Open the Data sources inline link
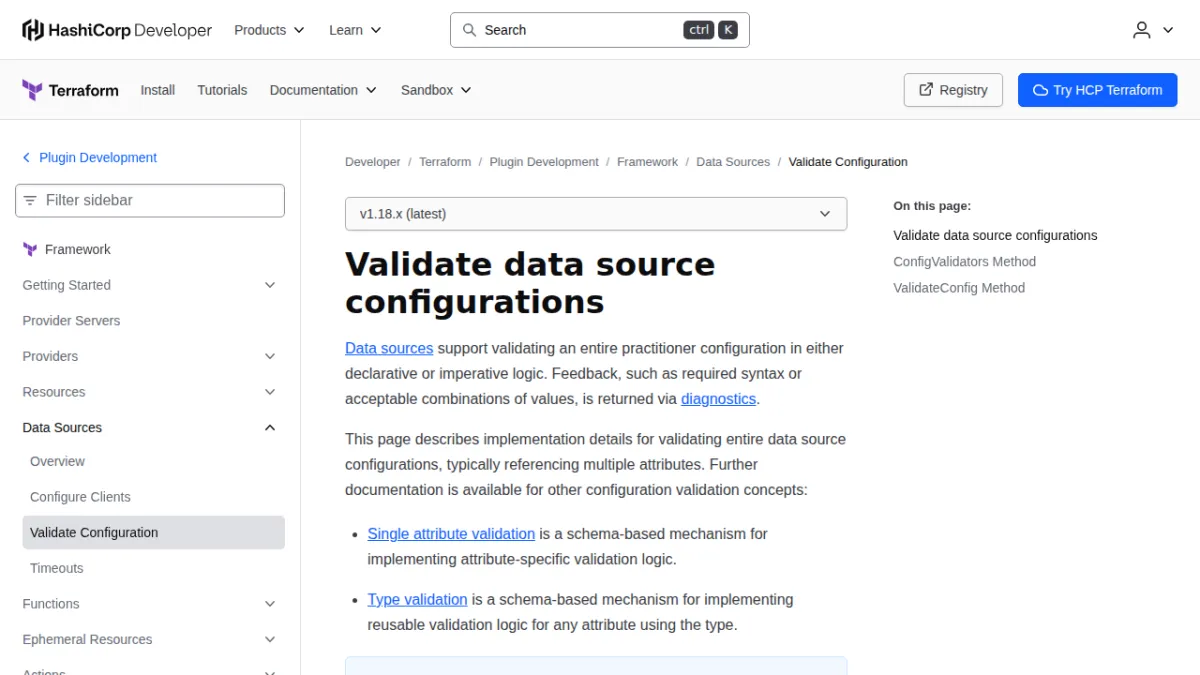 pyautogui.click(x=389, y=348)
